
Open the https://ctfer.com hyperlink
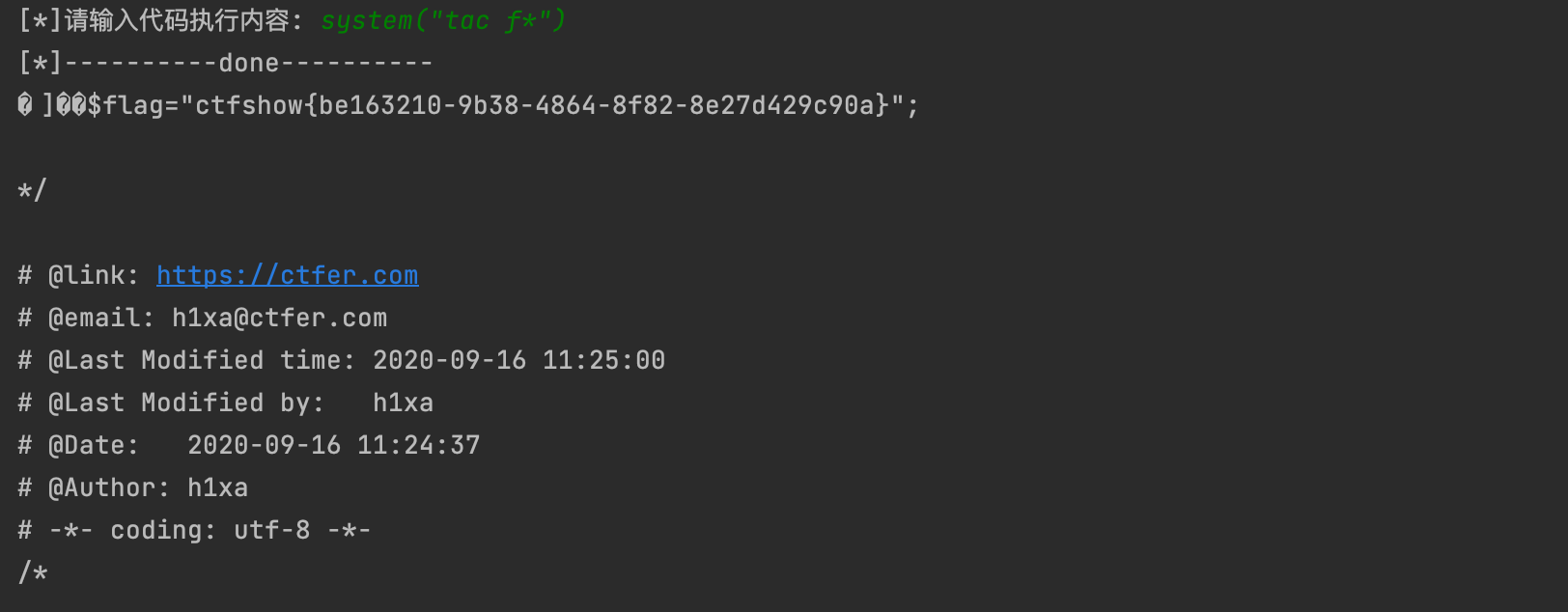(288, 276)
